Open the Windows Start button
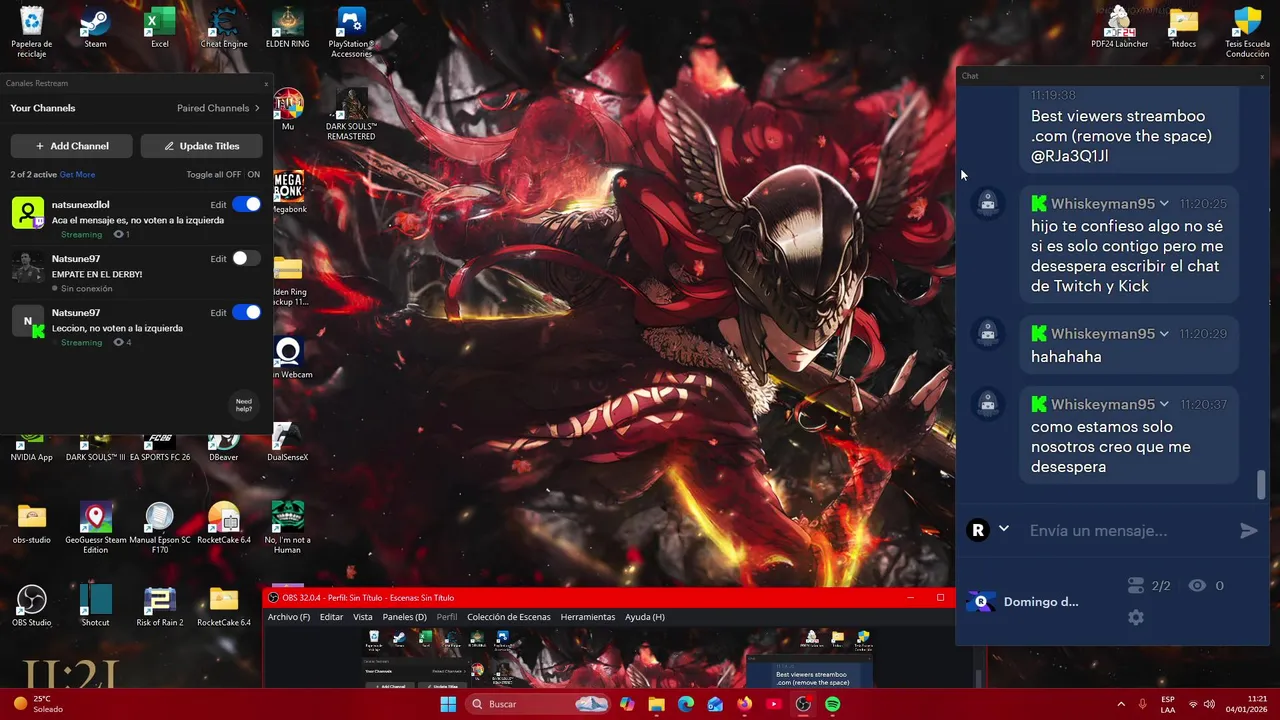The image size is (1280, 720). (448, 704)
